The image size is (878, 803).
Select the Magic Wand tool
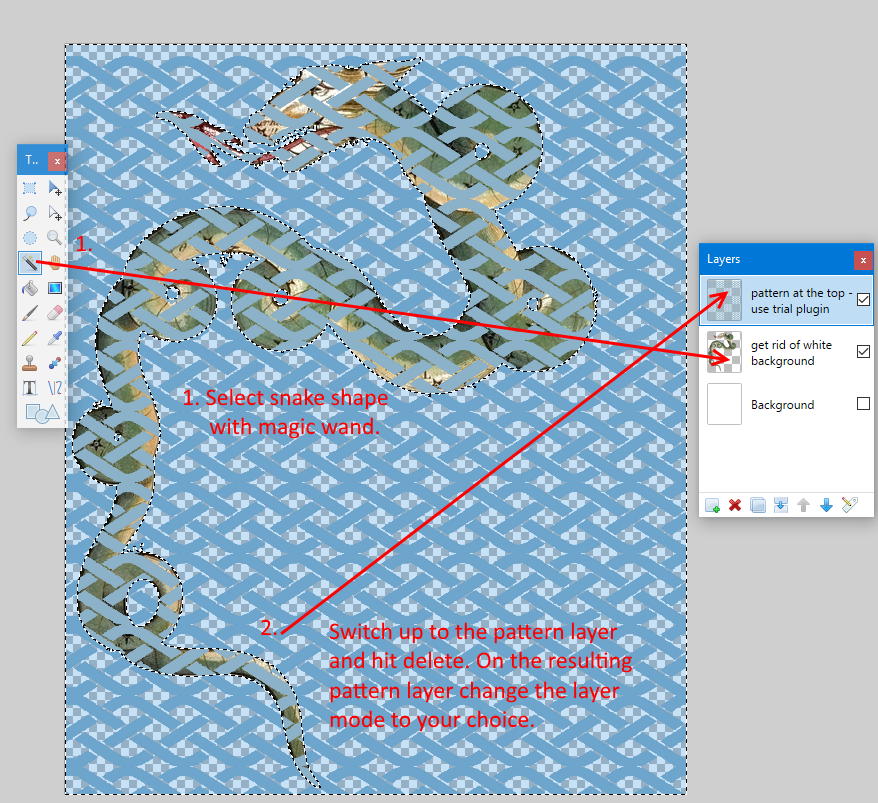tap(30, 263)
